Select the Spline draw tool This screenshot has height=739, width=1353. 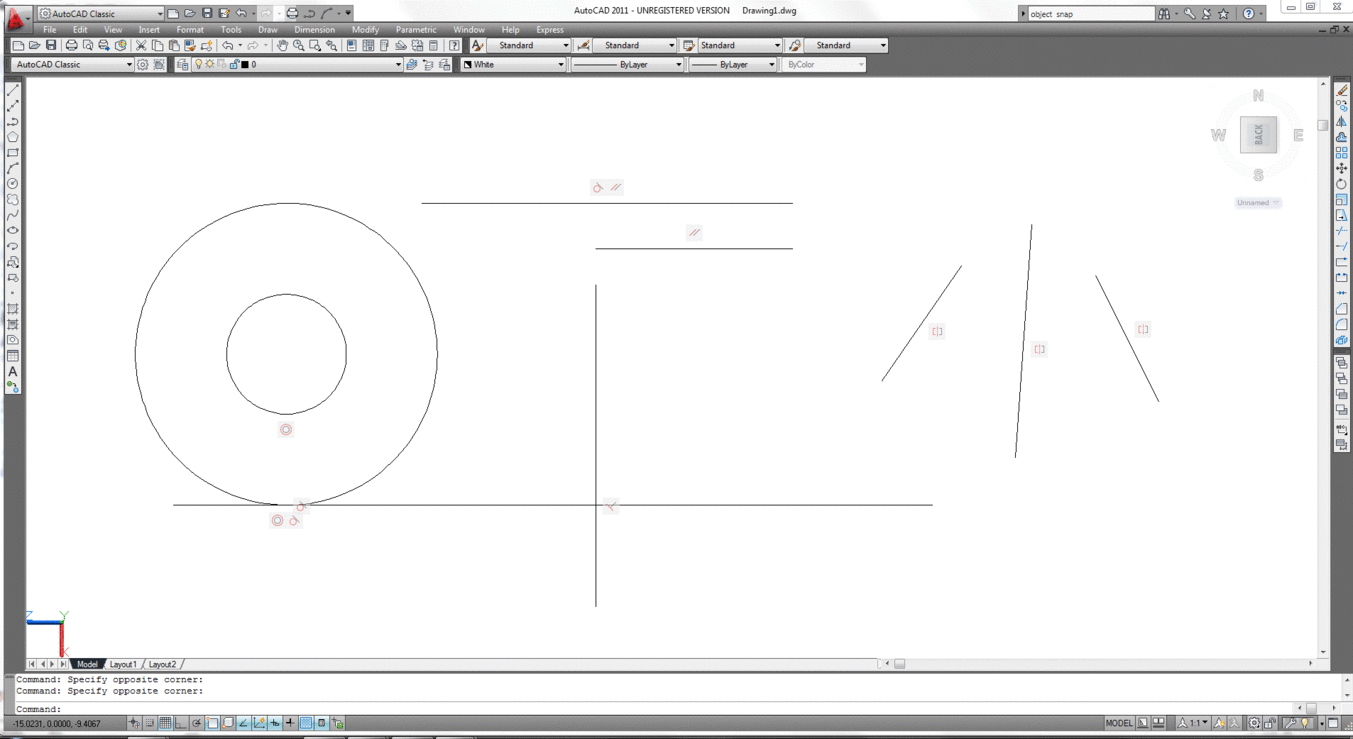pyautogui.click(x=13, y=215)
